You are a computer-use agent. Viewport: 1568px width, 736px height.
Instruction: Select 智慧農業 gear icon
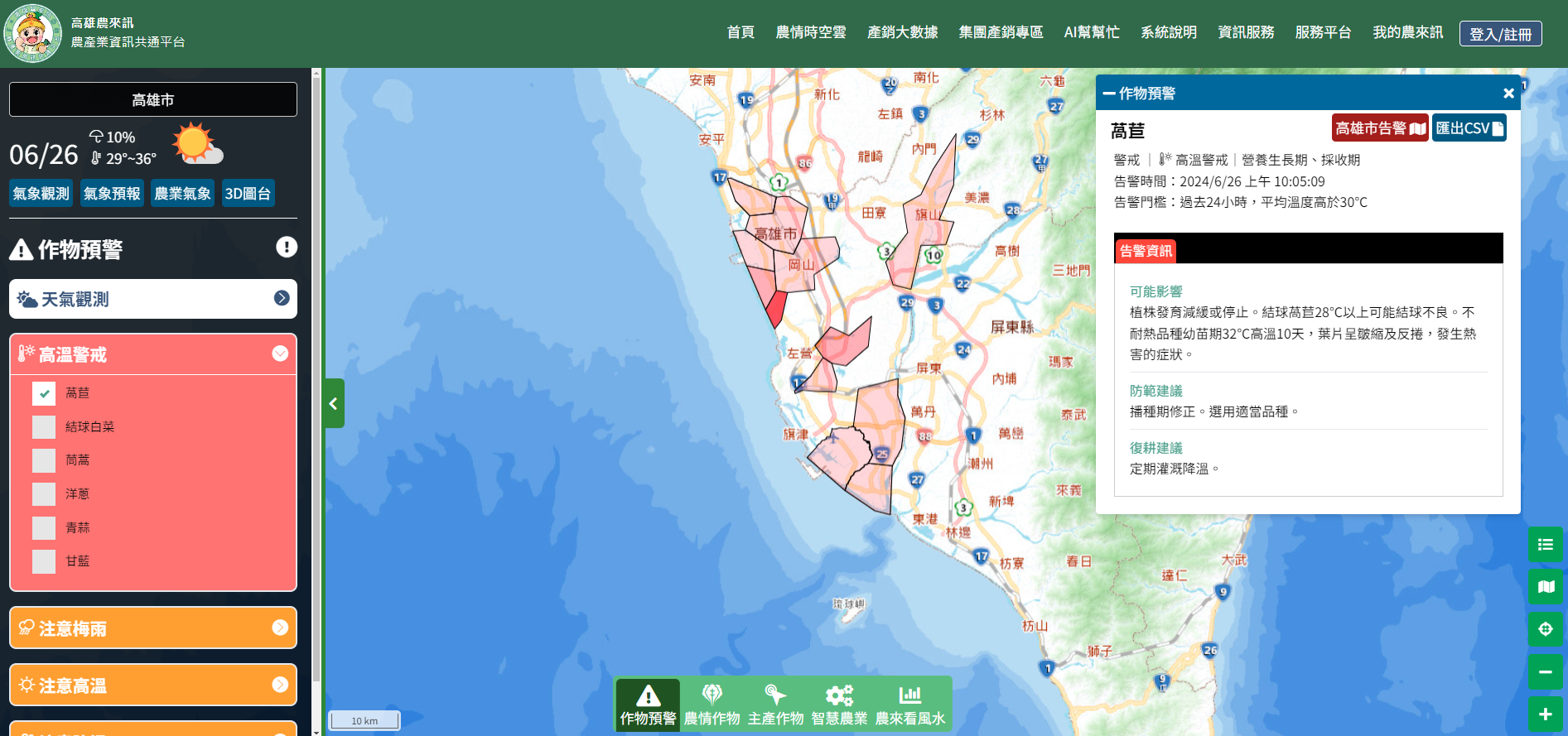click(839, 705)
